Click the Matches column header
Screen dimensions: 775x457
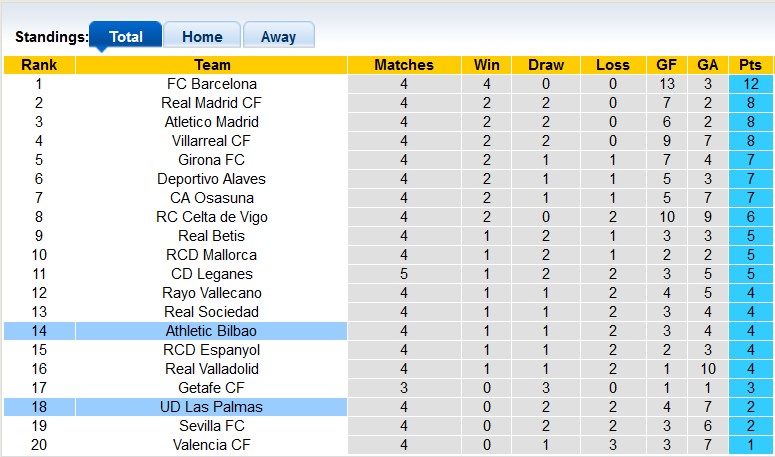(404, 65)
